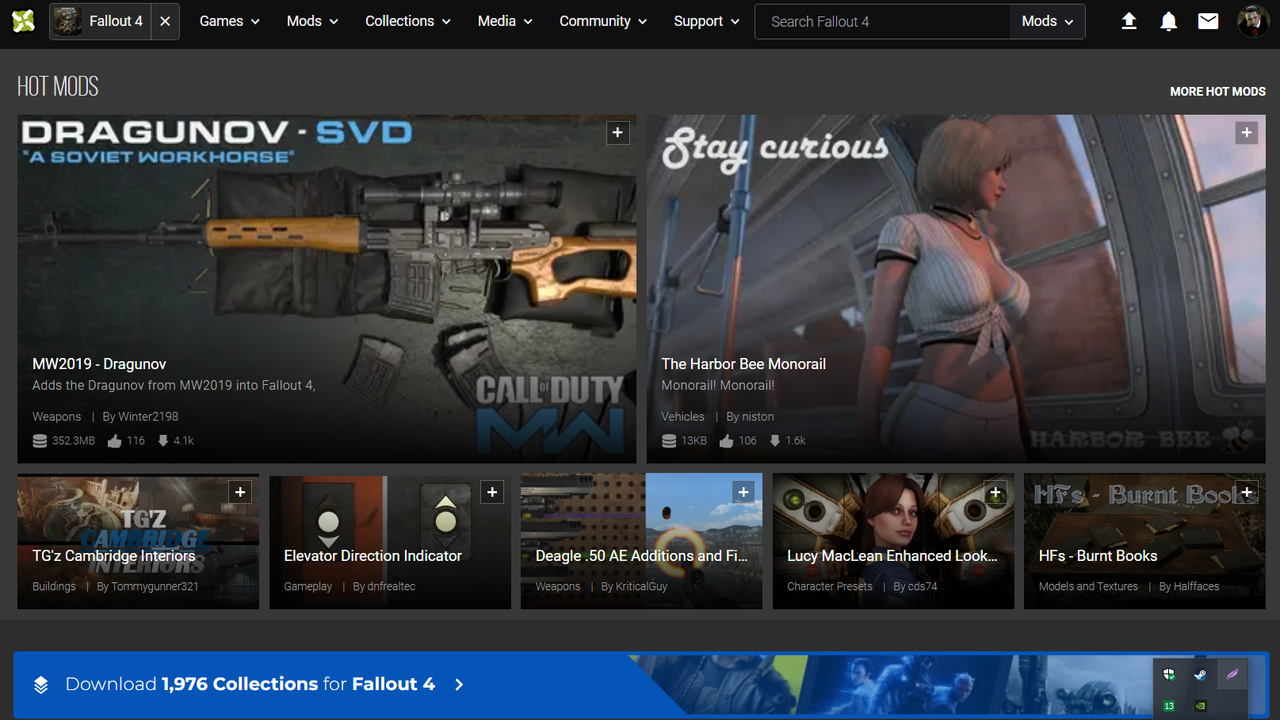This screenshot has width=1280, height=720.
Task: Remove the Fallout 4 game filter with the X
Action: (x=165, y=21)
